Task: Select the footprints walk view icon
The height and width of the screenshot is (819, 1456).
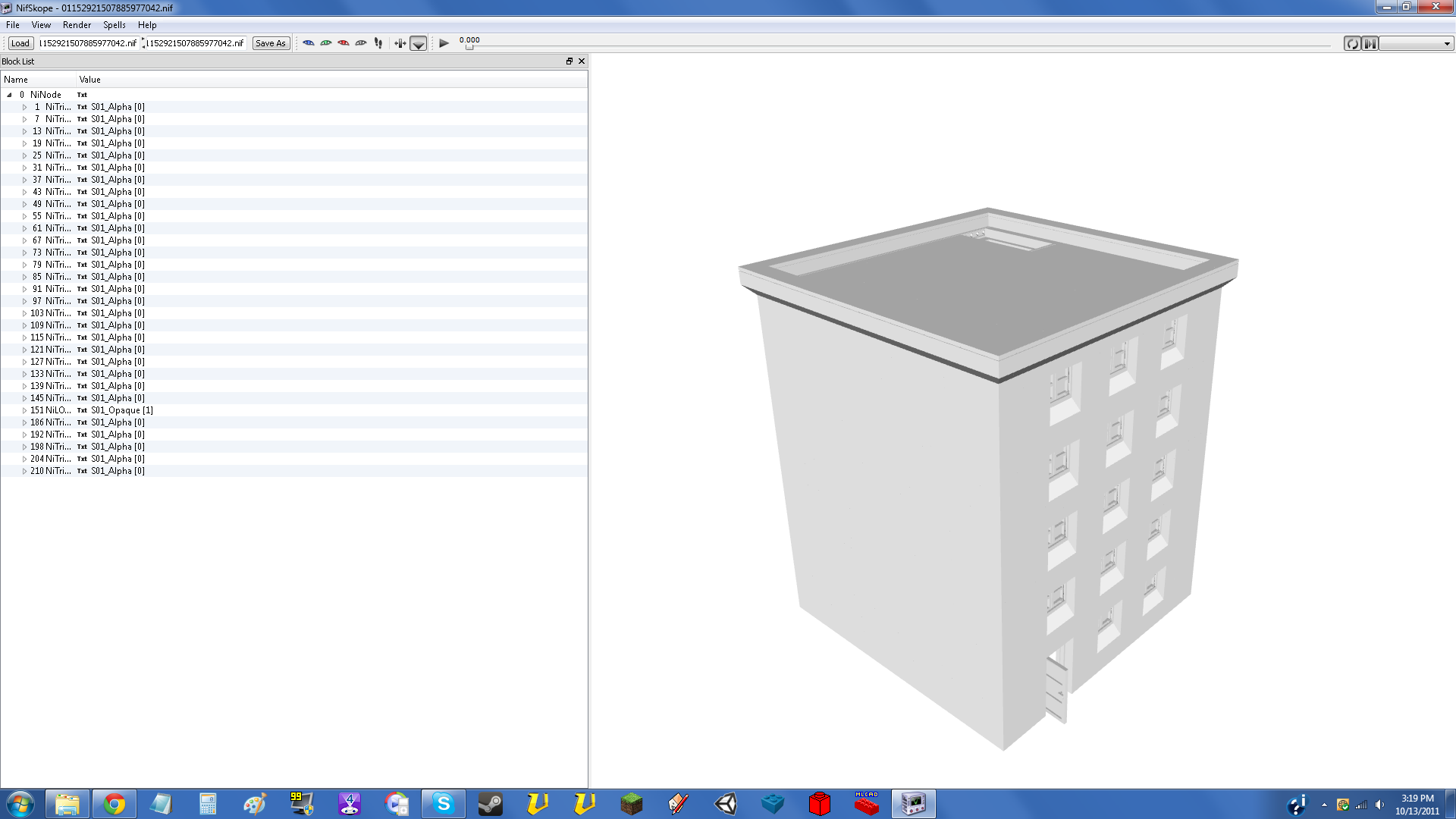Action: (378, 43)
